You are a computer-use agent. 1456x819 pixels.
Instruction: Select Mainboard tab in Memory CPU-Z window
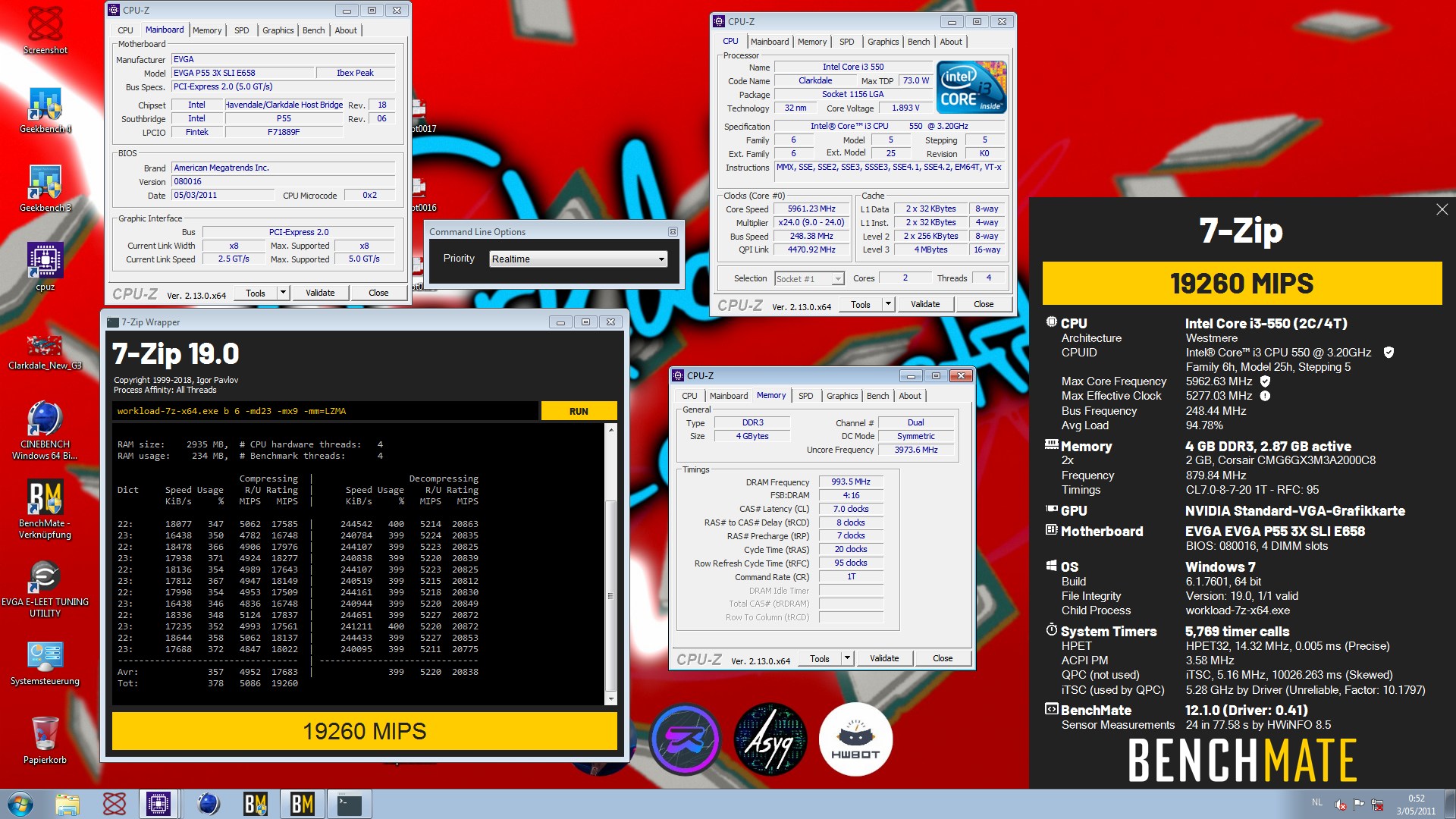[x=728, y=396]
